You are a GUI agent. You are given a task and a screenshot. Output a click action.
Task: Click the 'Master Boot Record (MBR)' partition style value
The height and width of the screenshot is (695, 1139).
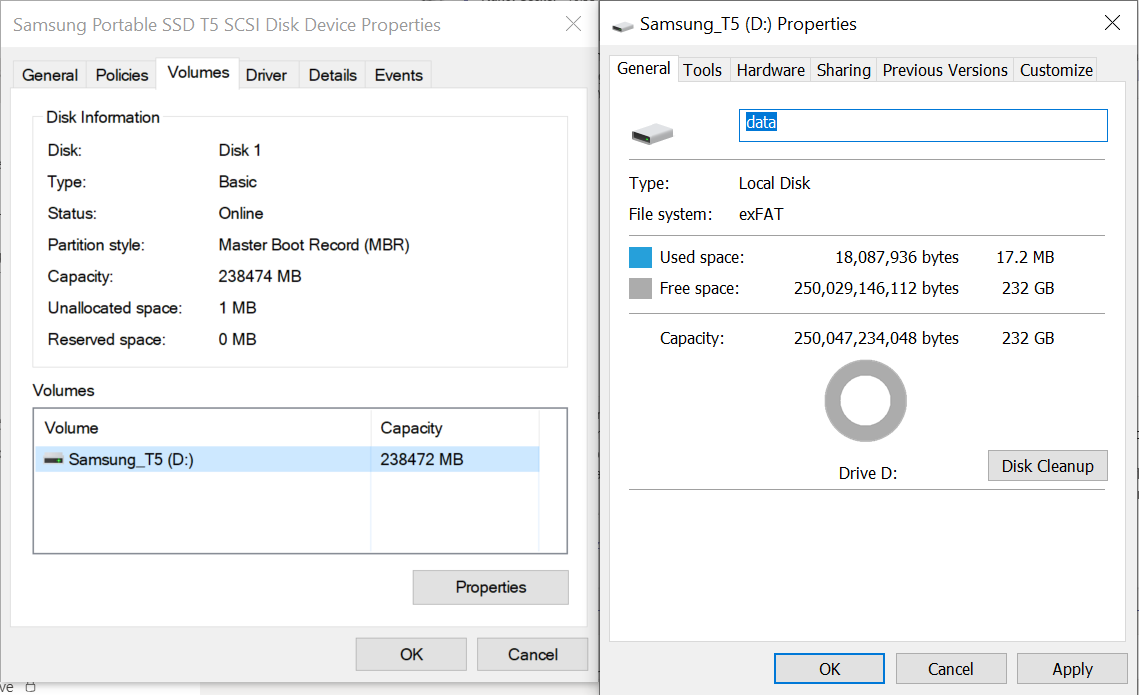coord(314,245)
